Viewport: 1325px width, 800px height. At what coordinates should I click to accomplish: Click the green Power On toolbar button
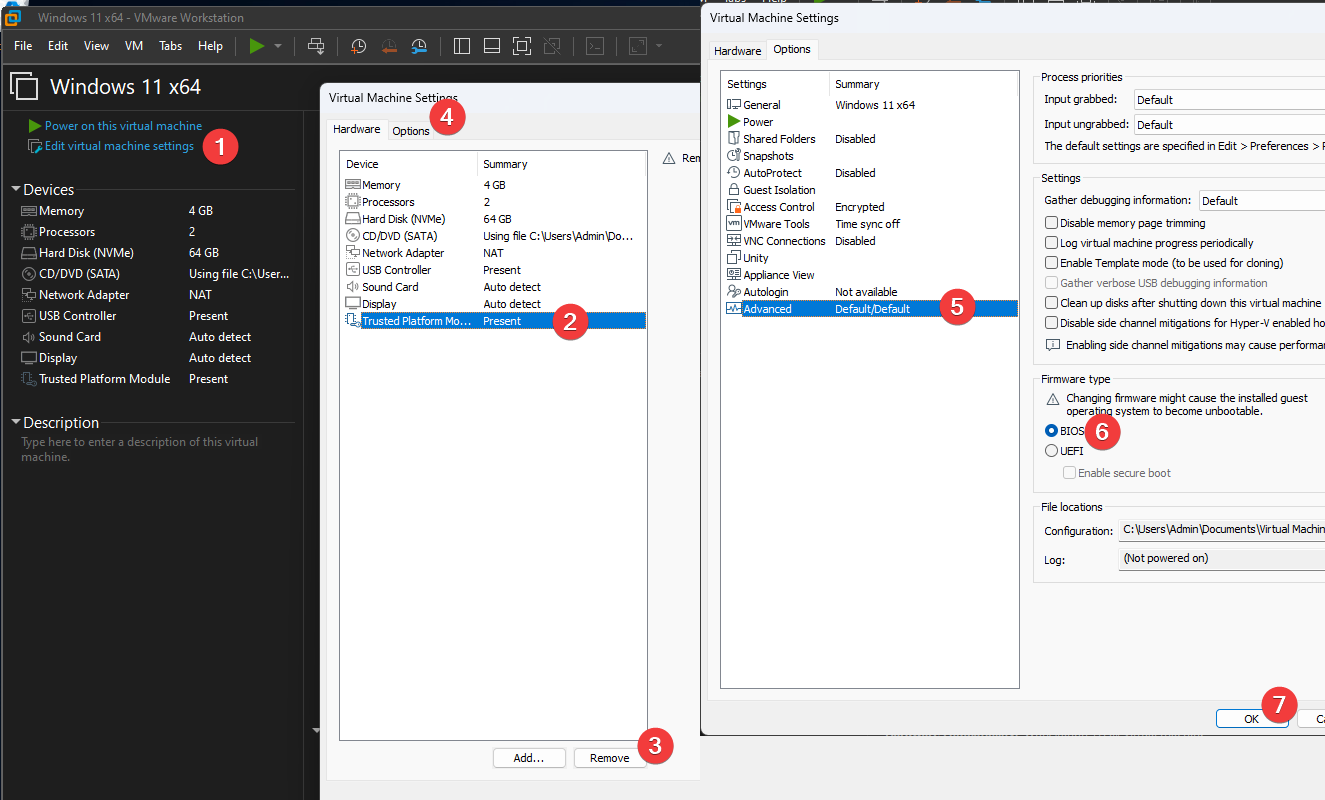257,46
